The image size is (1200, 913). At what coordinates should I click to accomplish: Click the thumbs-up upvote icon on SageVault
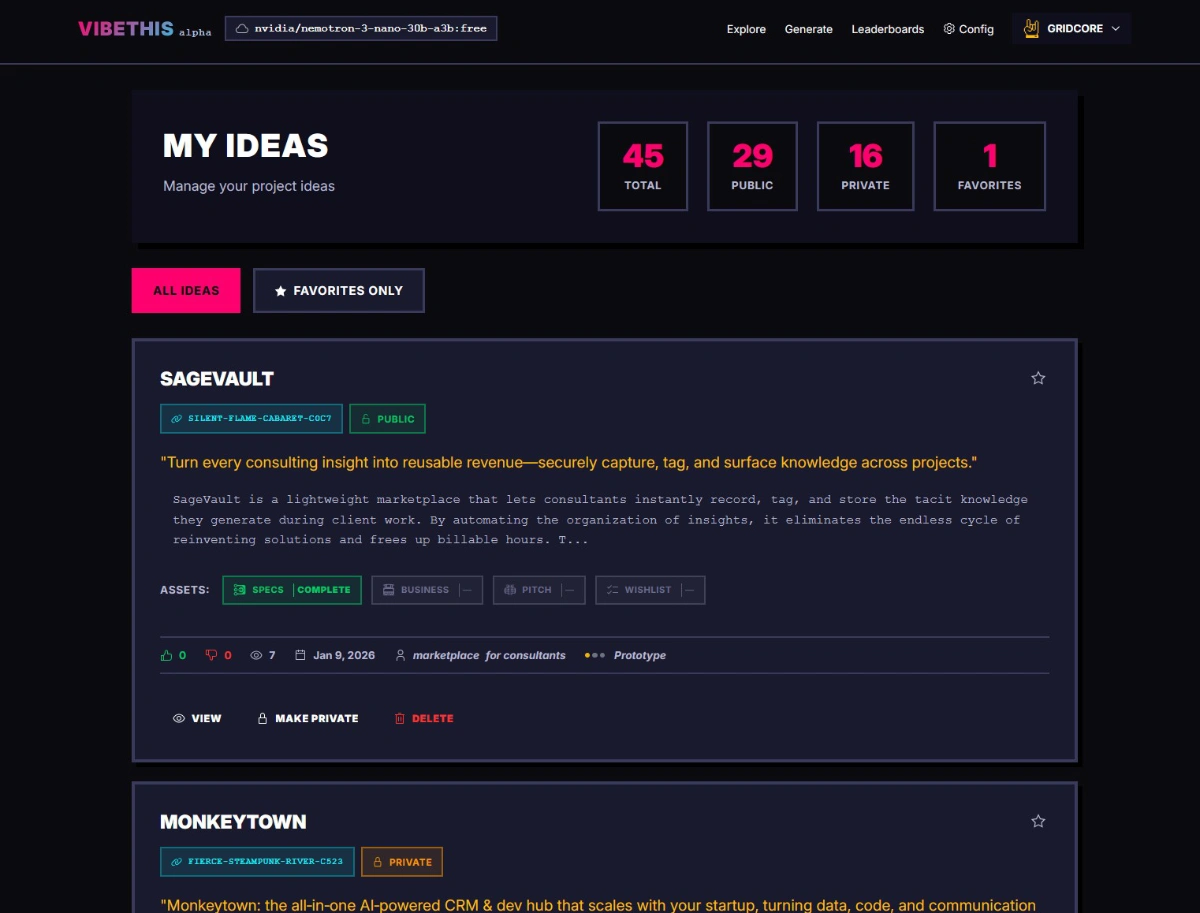167,656
